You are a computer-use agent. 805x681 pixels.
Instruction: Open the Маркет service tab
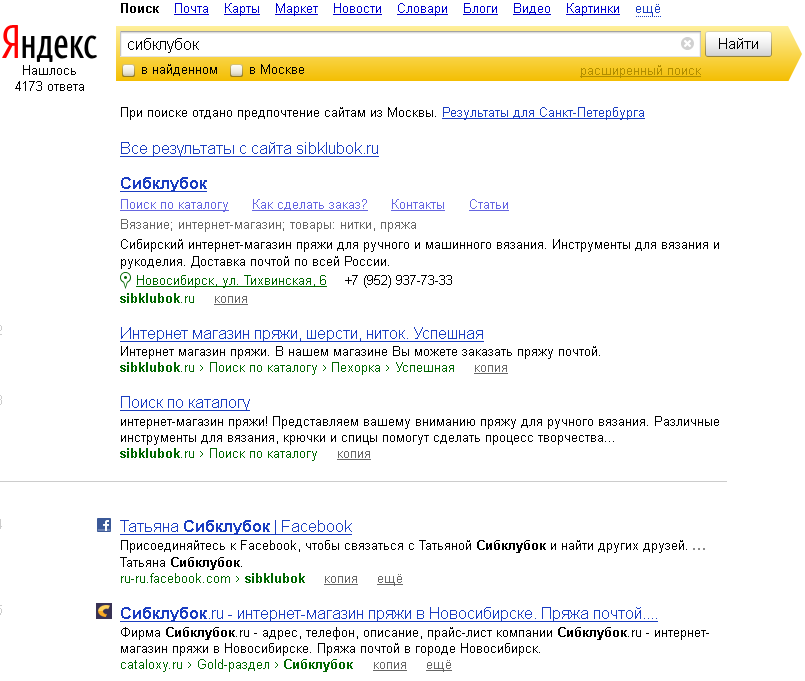point(296,9)
